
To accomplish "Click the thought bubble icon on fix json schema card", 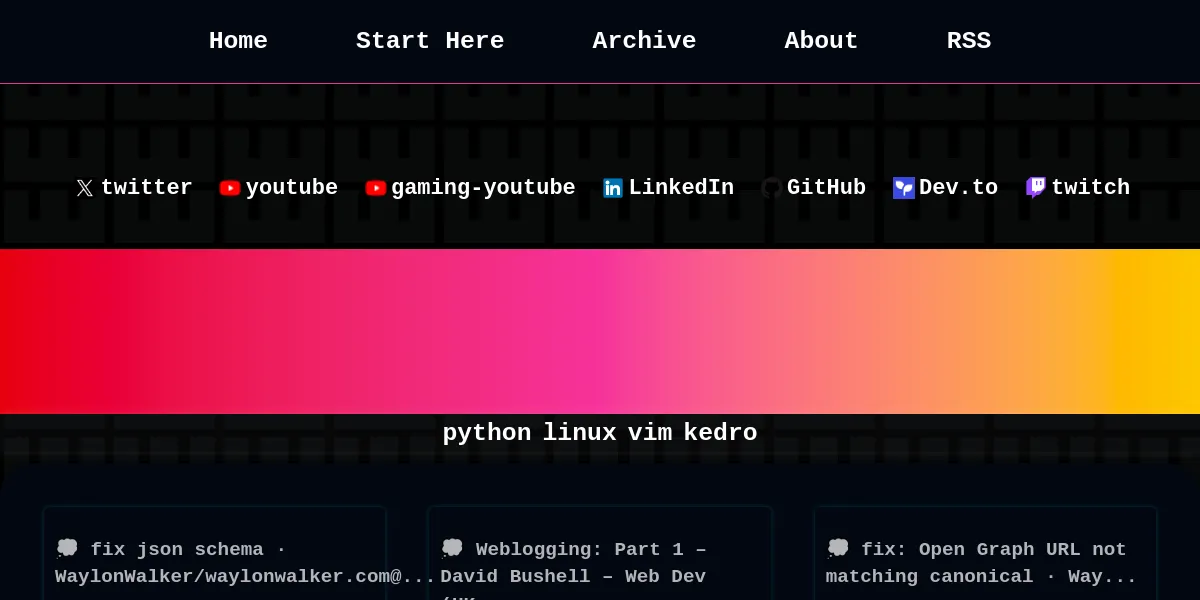I will [67, 548].
